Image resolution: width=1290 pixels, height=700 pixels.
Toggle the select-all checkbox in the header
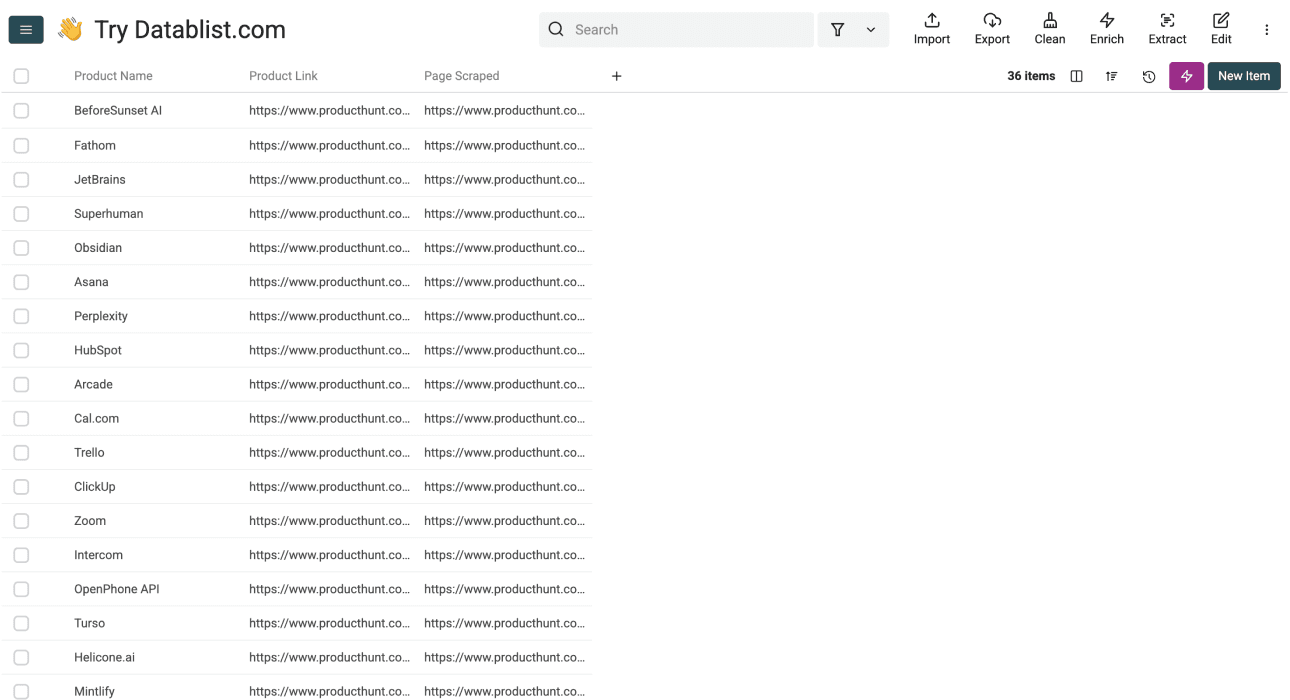click(x=21, y=76)
